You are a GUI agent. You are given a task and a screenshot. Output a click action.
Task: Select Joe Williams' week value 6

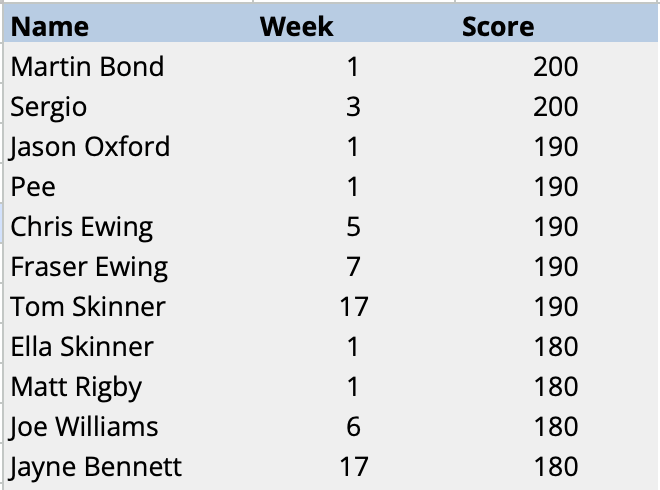coord(353,426)
